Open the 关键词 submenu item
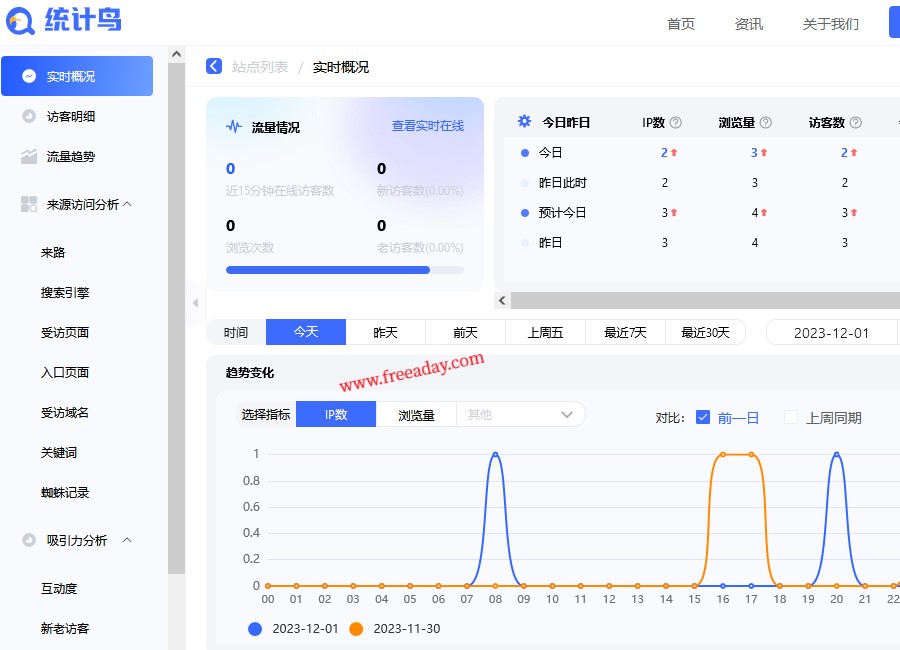 click(59, 452)
